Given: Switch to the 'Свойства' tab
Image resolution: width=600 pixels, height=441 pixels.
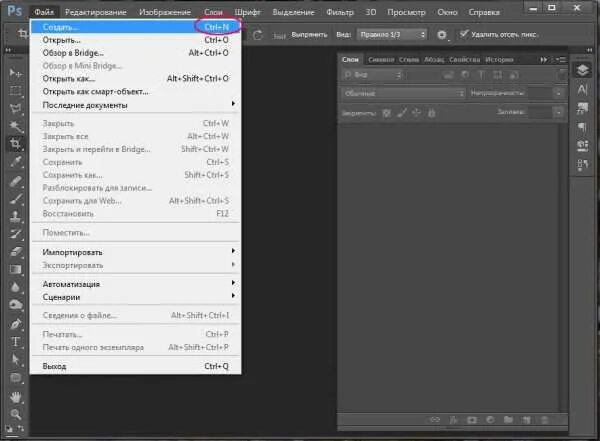Looking at the screenshot, I should click(x=465, y=60).
